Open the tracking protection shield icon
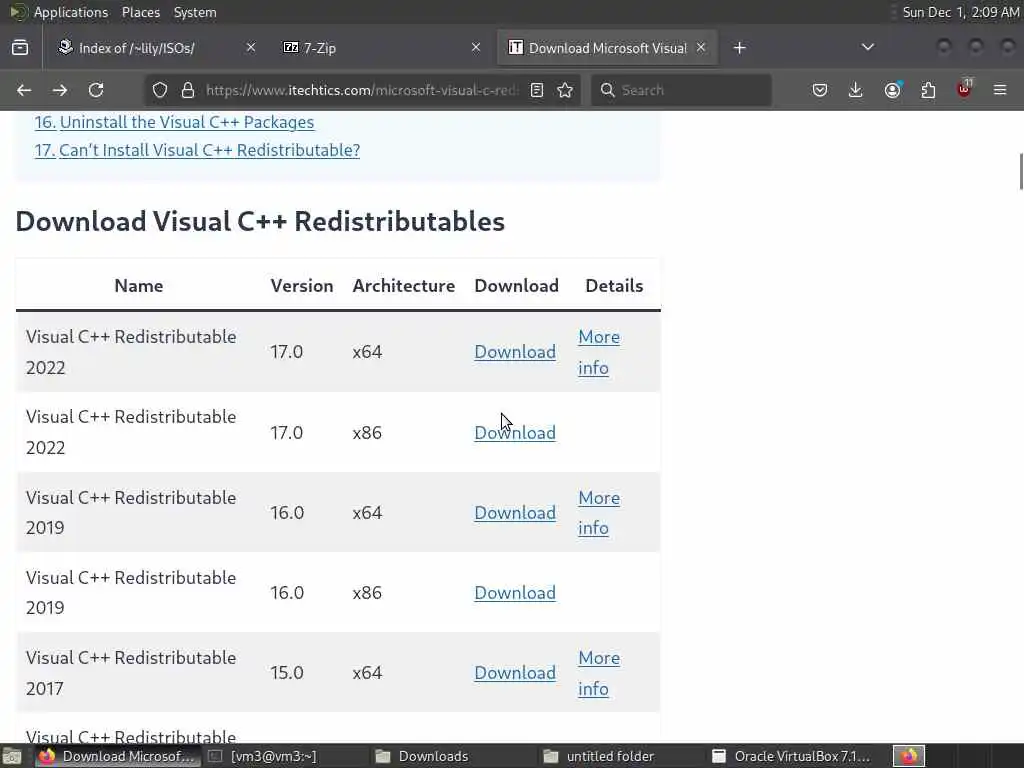This screenshot has height=768, width=1024. click(x=160, y=90)
